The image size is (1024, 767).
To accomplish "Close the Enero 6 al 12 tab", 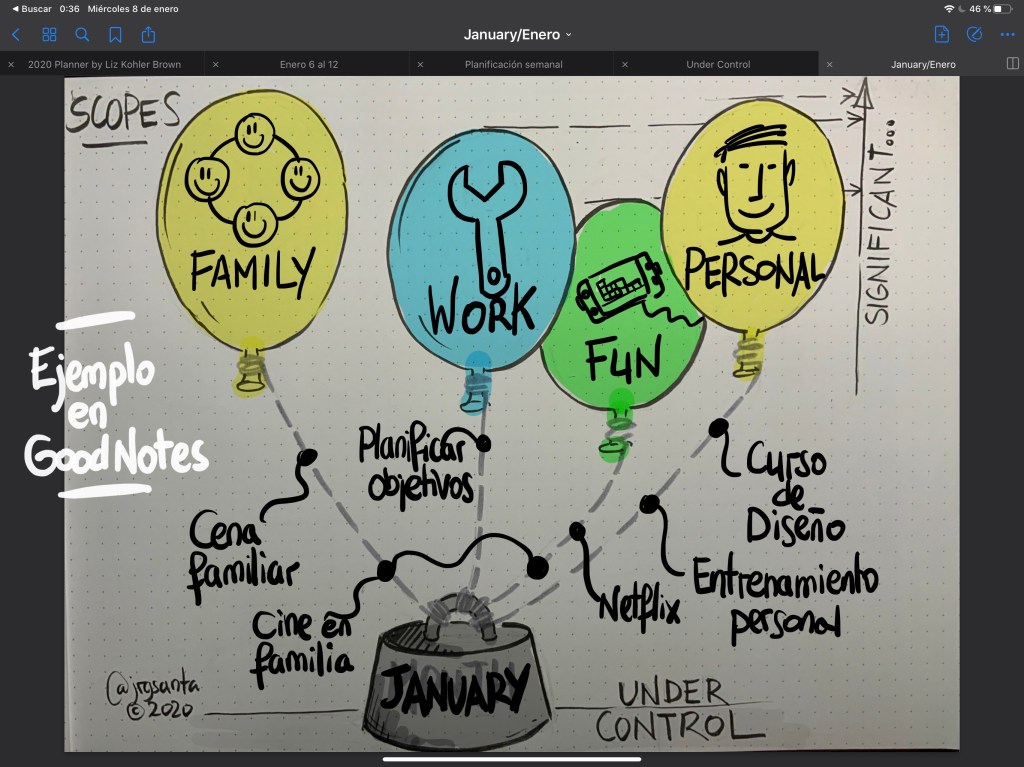I will click(216, 64).
